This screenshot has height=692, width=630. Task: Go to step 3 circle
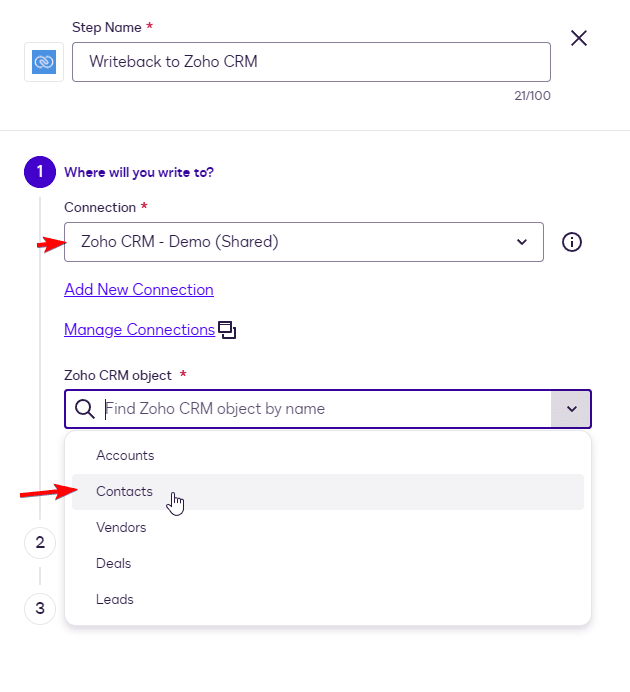[40, 607]
